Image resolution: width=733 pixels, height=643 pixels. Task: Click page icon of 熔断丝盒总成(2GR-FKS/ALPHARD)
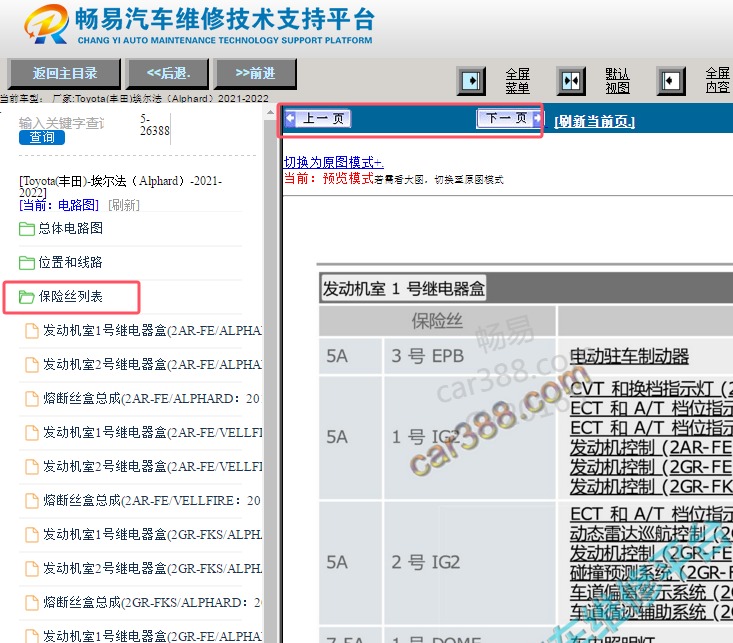pos(32,603)
